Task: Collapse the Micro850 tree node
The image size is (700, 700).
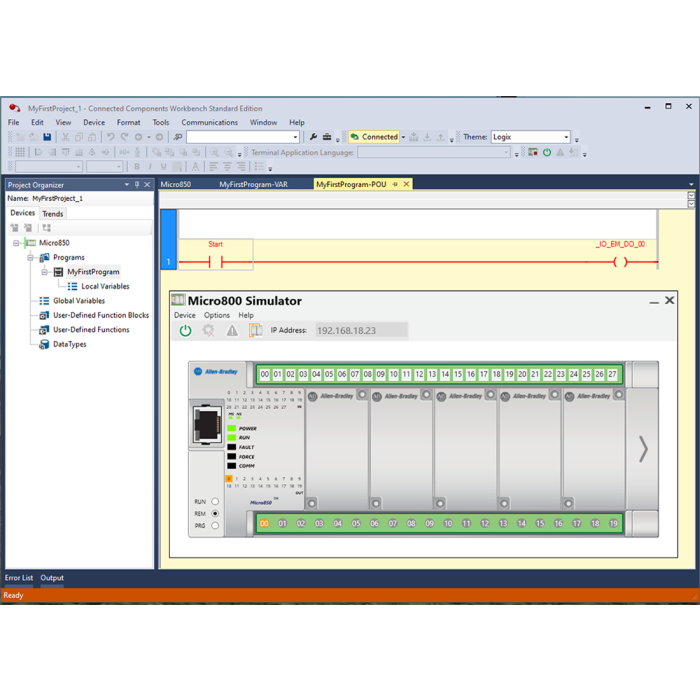Action: click(17, 243)
